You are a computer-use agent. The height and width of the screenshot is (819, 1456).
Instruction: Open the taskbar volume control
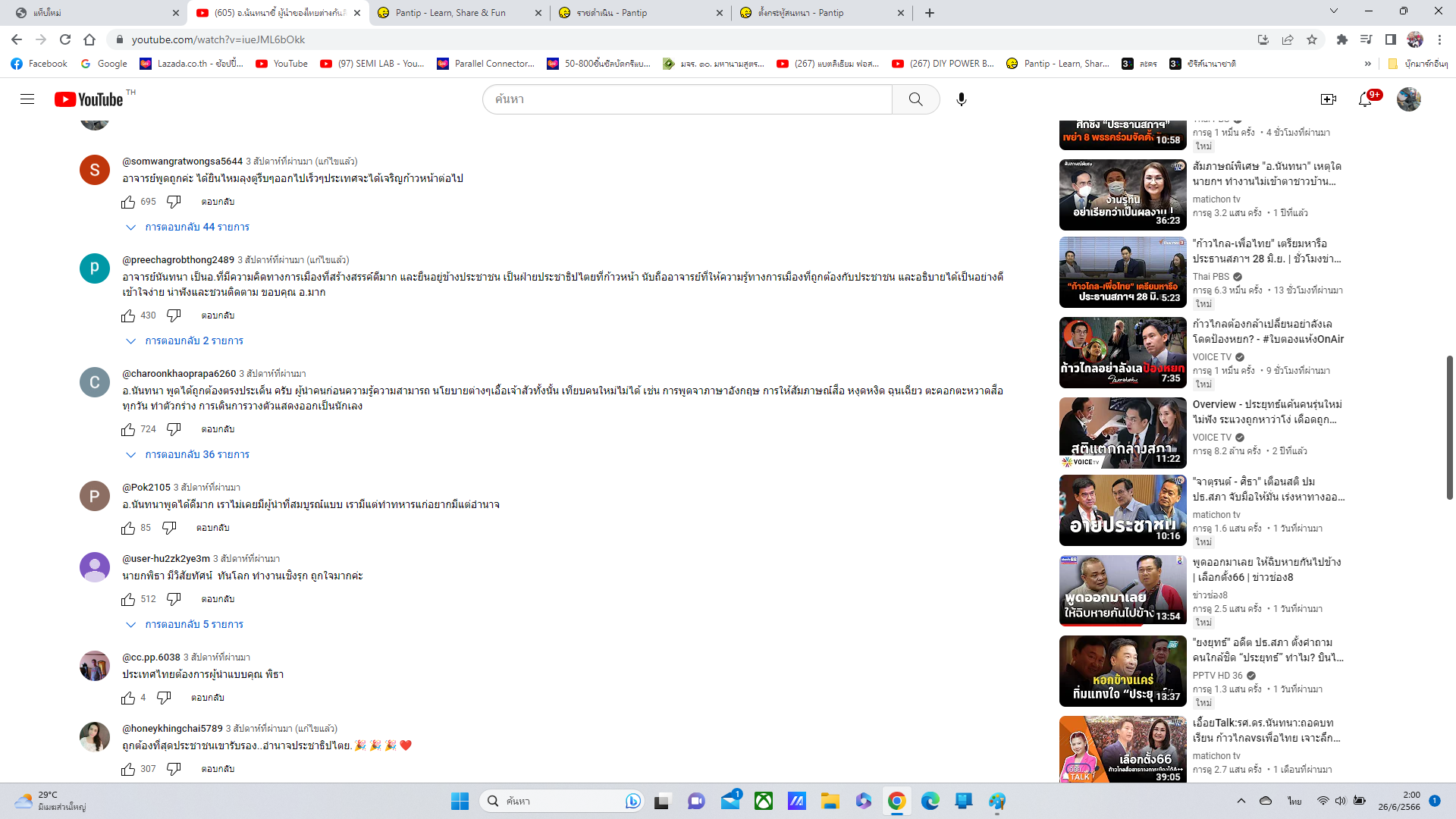pos(1341,801)
